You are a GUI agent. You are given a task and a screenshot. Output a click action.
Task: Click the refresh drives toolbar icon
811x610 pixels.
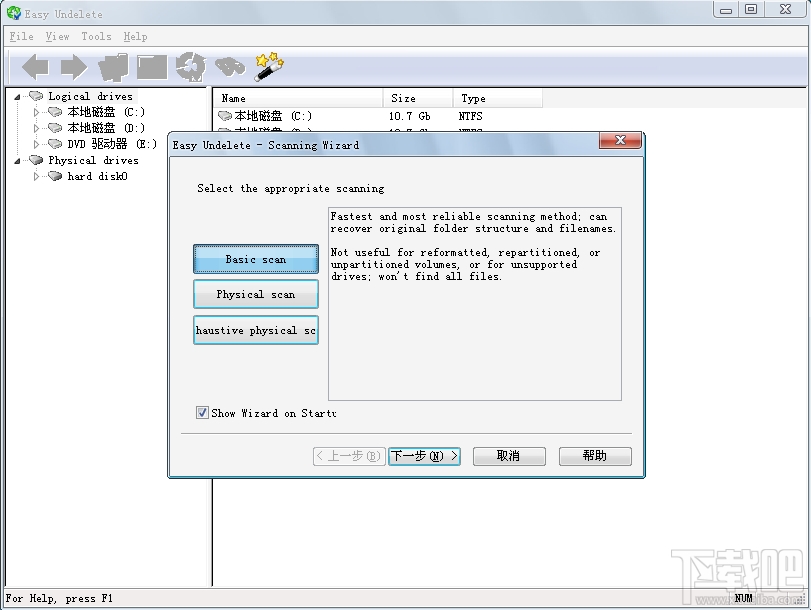pos(190,66)
